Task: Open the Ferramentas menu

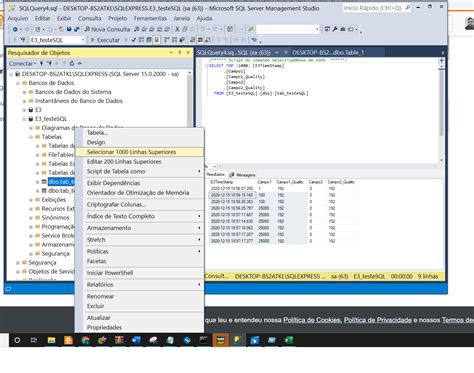Action: coord(150,18)
